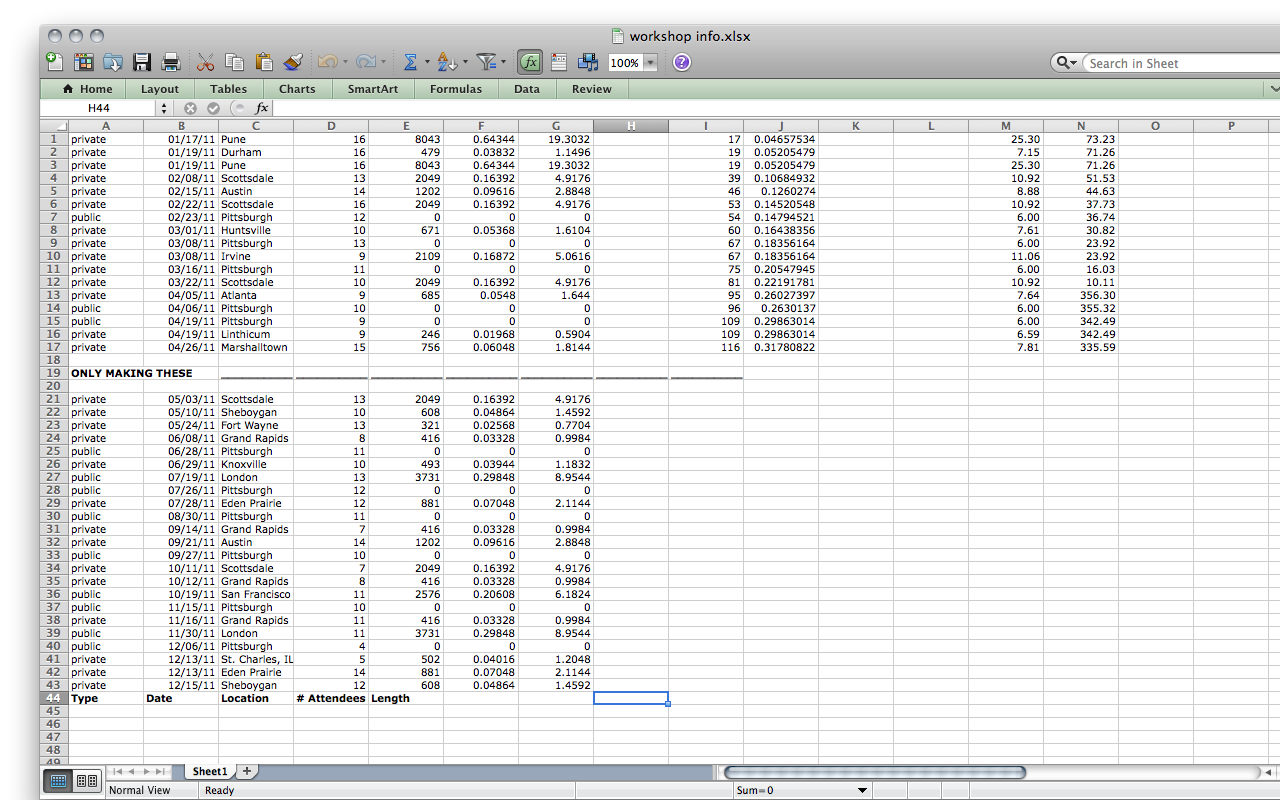Jump to the first sheet tab arrow
Viewport: 1280px width, 800px height.
pyautogui.click(x=118, y=771)
